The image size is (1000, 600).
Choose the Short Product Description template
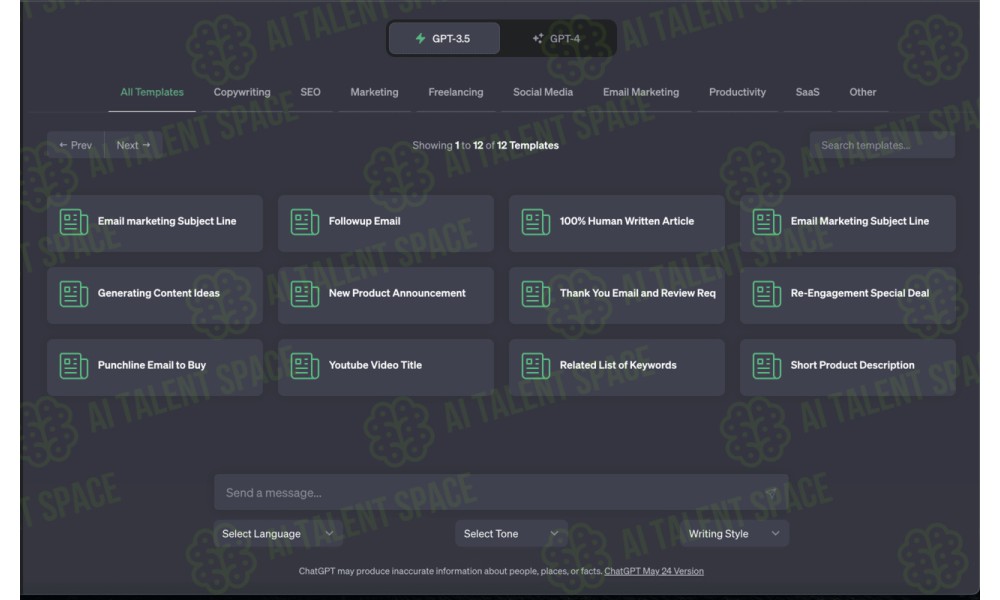click(848, 367)
